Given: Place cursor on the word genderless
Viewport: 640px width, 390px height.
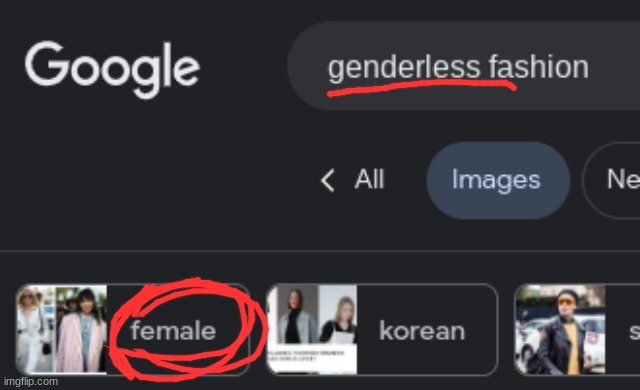Looking at the screenshot, I should pos(404,68).
